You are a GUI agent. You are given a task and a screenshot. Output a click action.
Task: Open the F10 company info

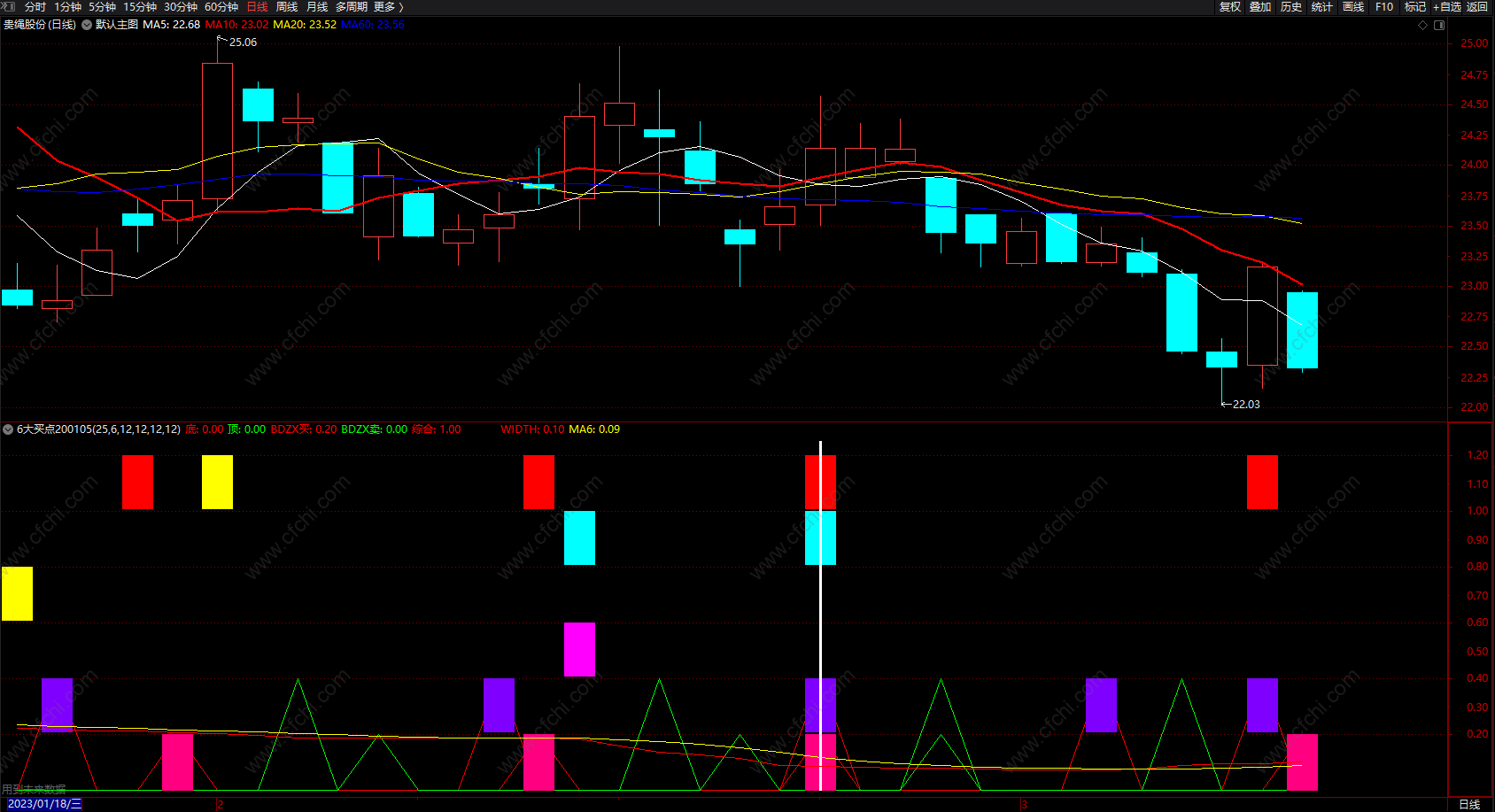[x=1384, y=7]
